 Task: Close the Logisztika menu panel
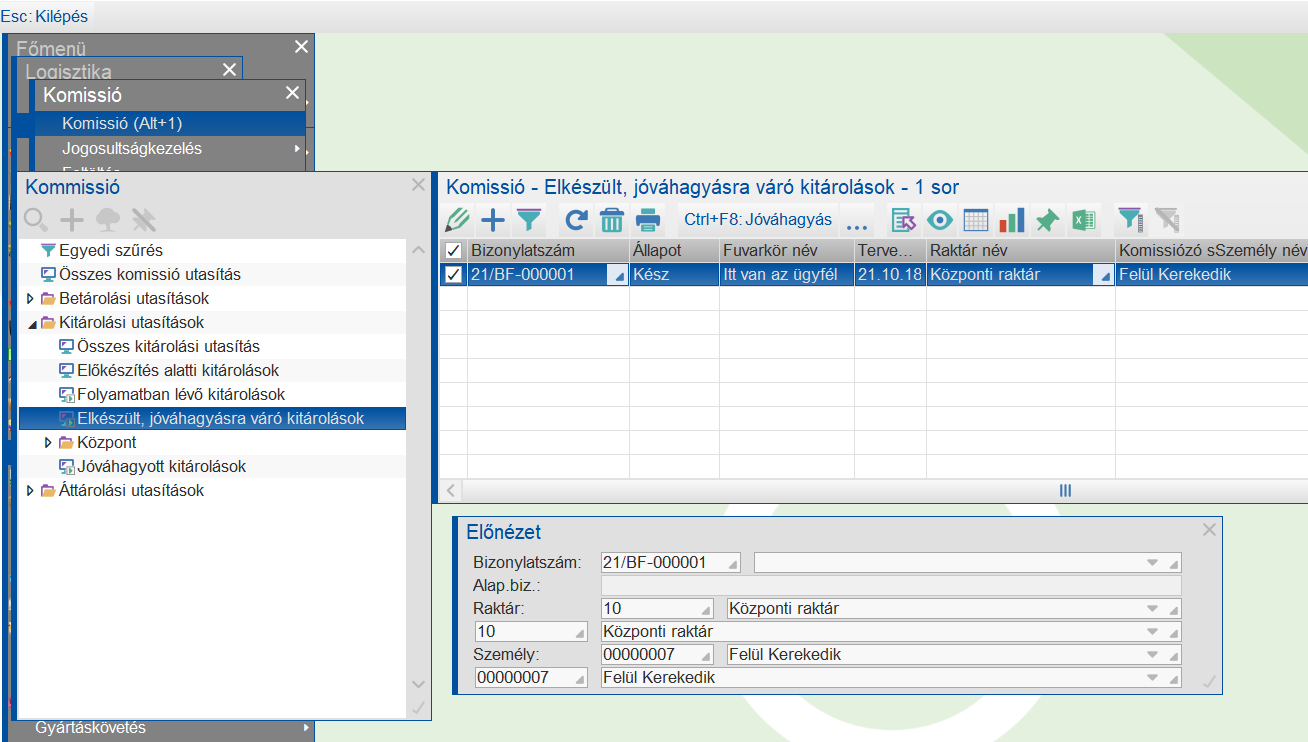point(230,69)
